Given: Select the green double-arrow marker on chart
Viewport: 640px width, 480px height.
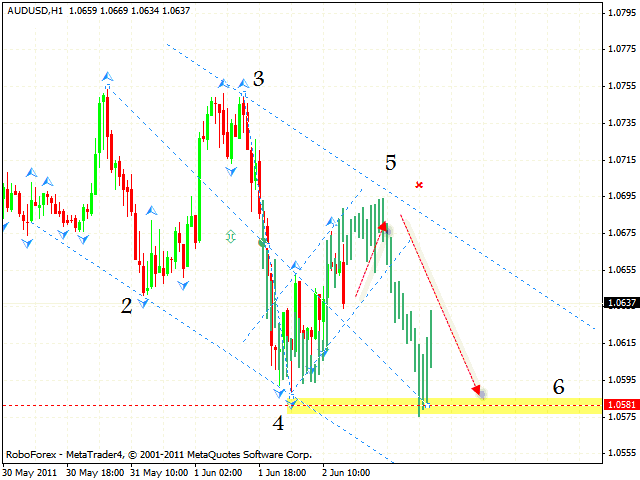Looking at the screenshot, I should click(231, 236).
